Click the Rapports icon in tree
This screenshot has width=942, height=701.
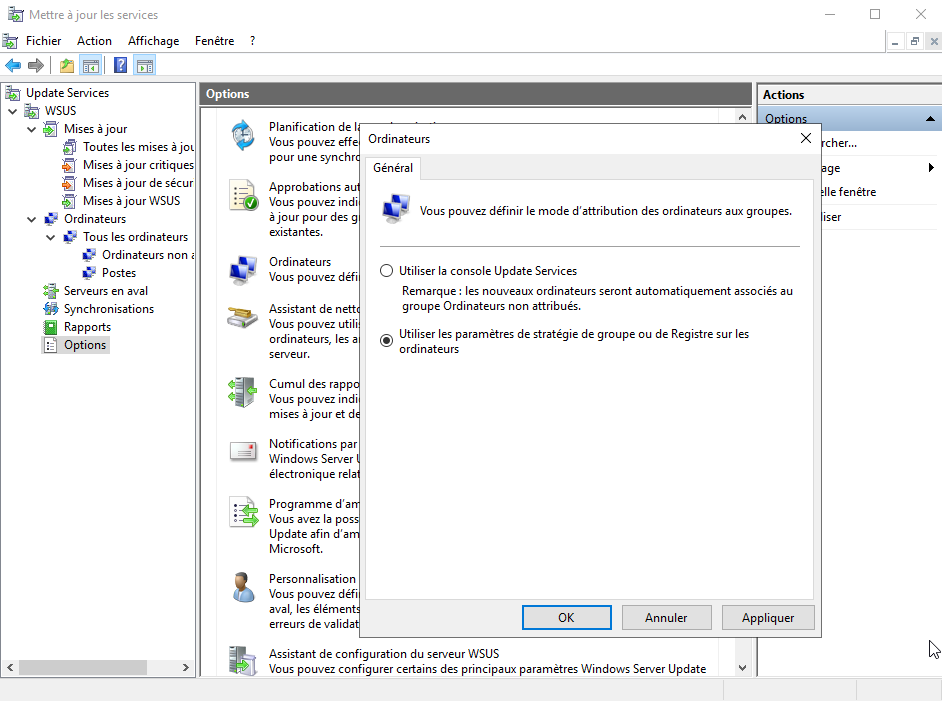[50, 327]
